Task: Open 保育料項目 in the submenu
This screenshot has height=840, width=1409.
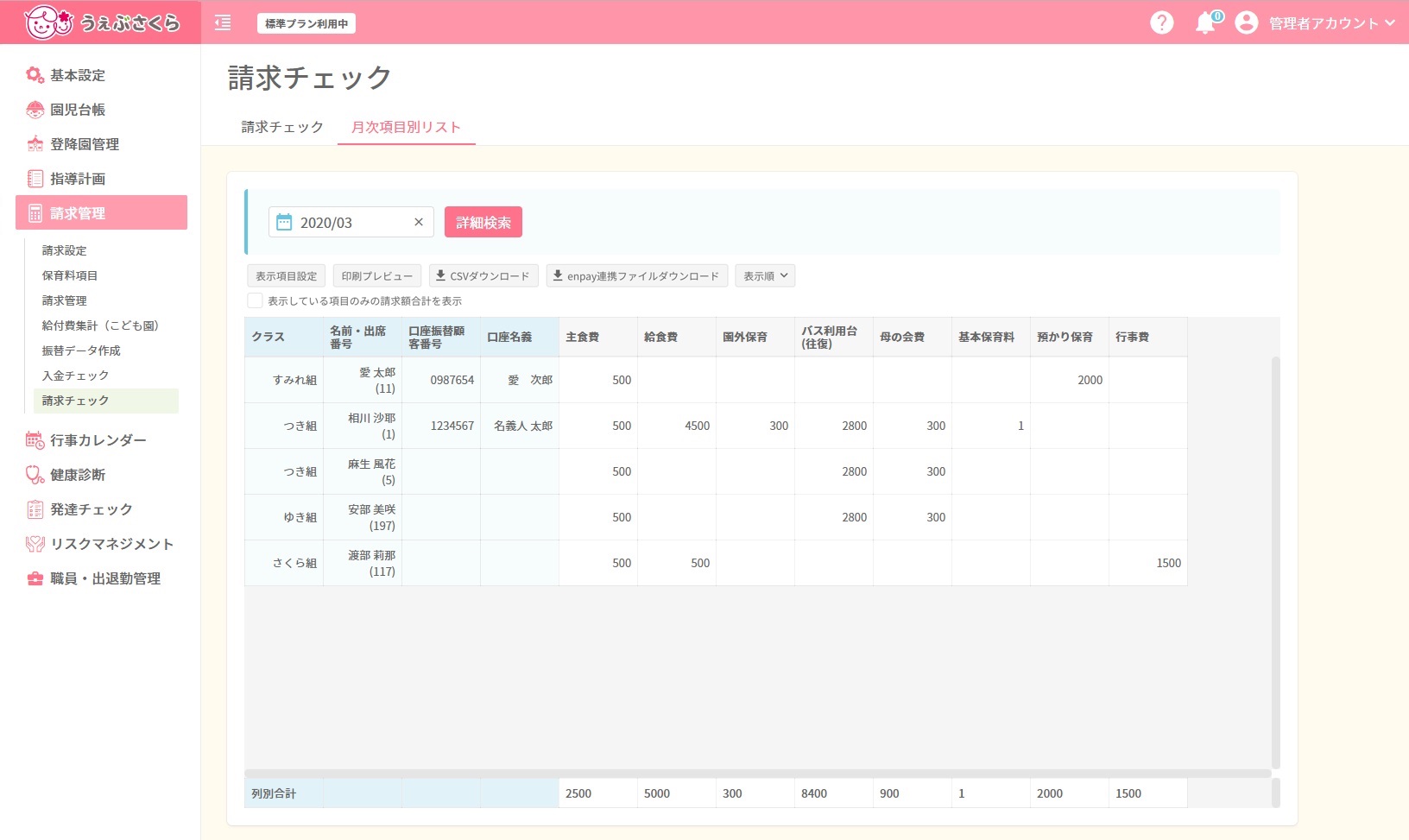Action: (x=70, y=275)
